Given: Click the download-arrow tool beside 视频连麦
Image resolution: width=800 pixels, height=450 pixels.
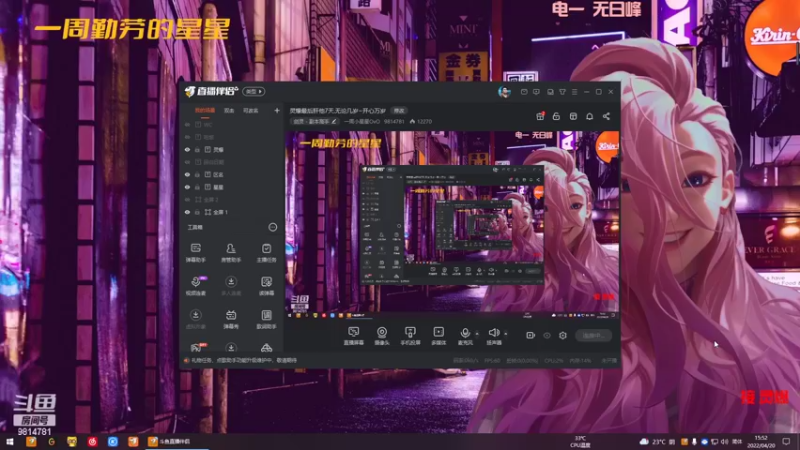Looking at the screenshot, I should coord(231,286).
